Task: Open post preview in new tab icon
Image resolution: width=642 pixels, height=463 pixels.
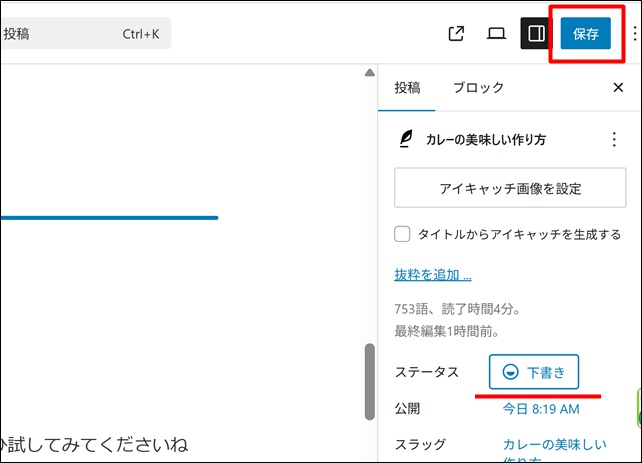Action: coord(456,33)
